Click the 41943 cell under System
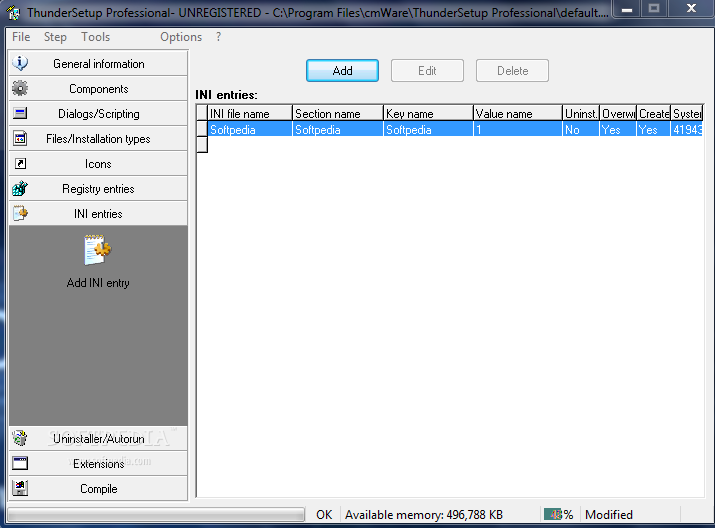Viewport: 715px width, 528px height. [687, 129]
